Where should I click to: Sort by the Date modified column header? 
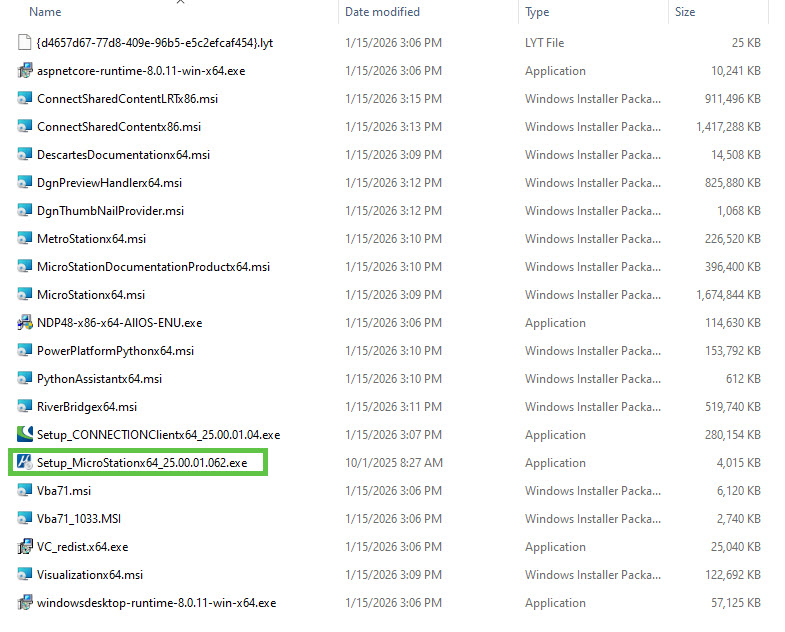(x=382, y=12)
